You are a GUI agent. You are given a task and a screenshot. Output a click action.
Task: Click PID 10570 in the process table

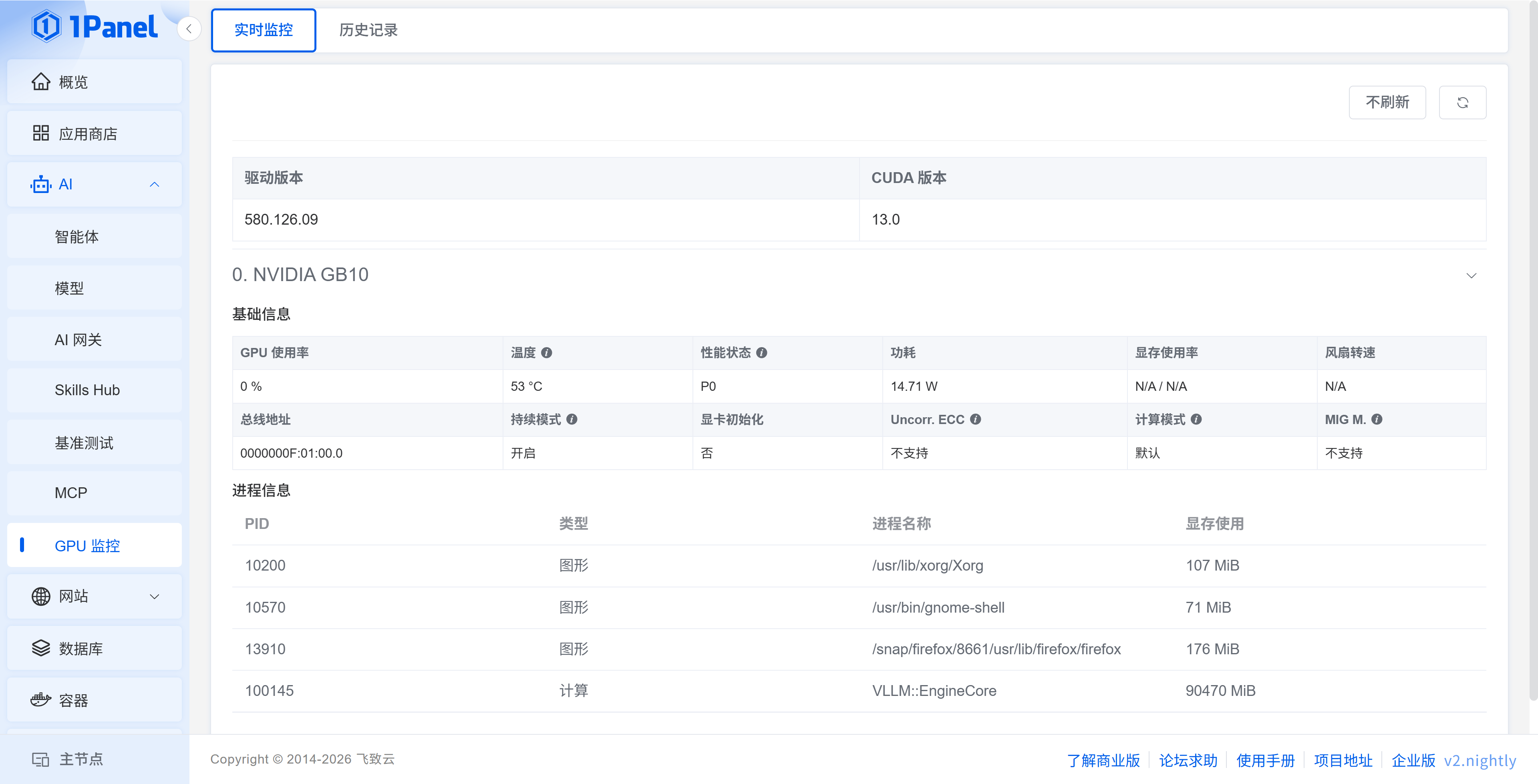click(265, 607)
